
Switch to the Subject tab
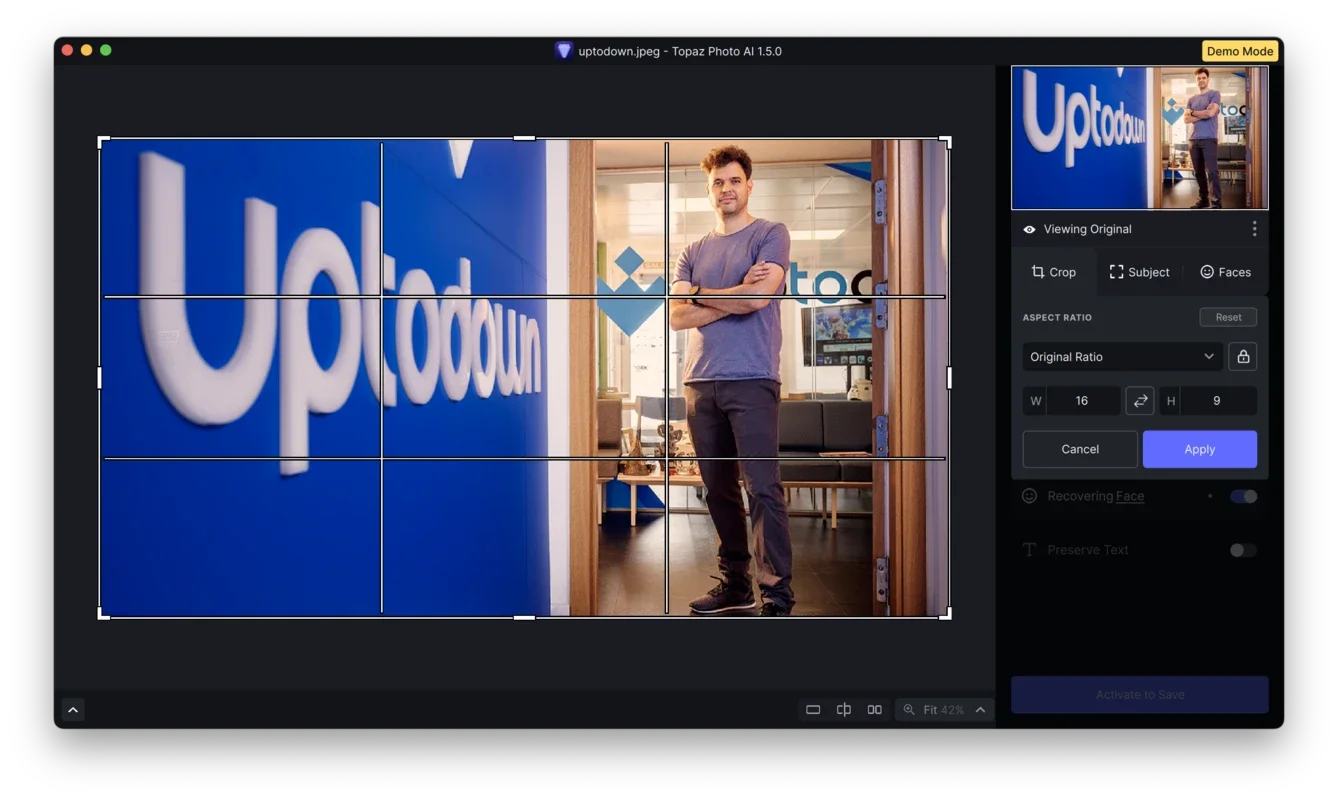pyautogui.click(x=1139, y=272)
